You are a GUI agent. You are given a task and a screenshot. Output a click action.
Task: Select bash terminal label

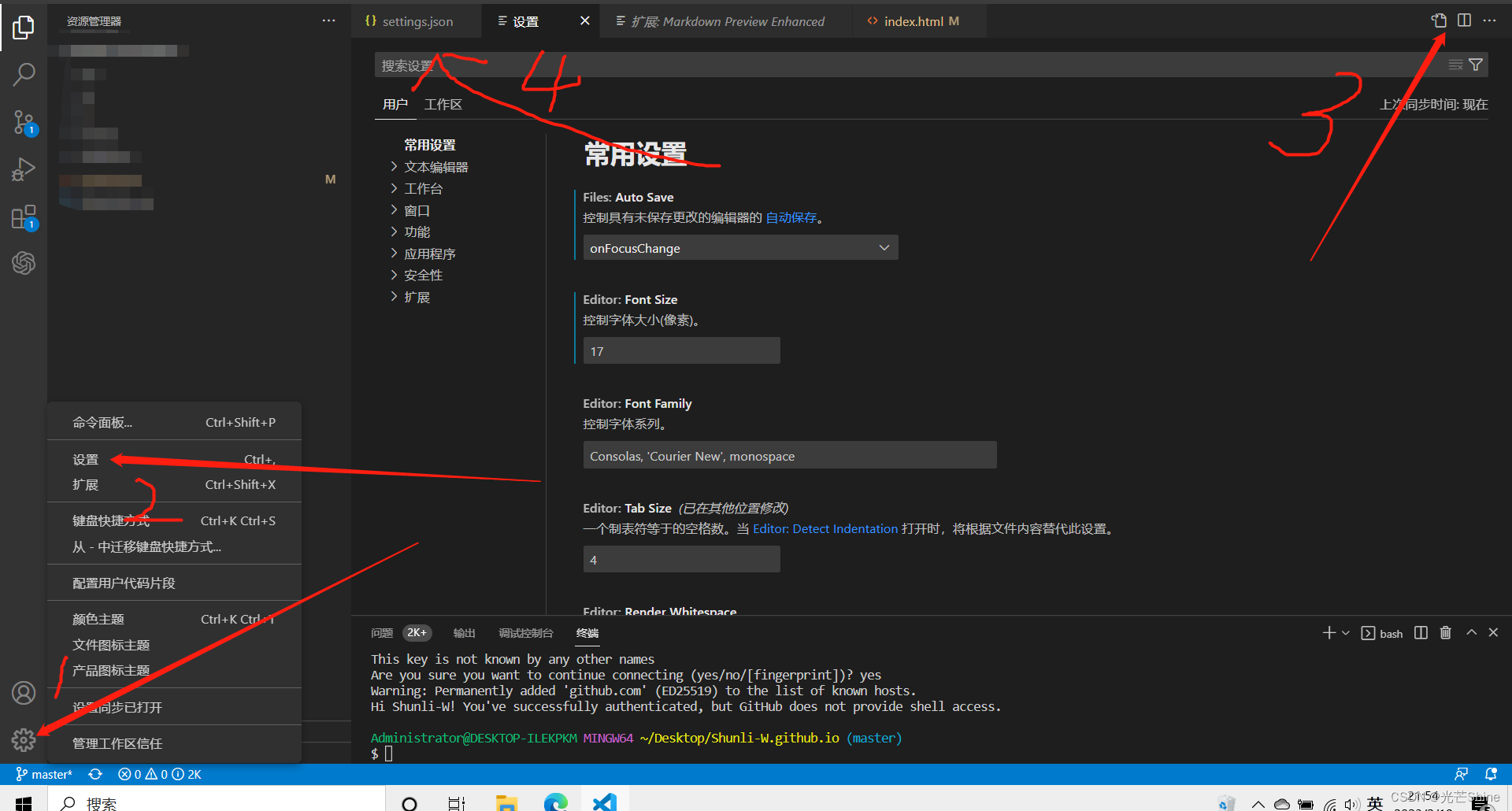(x=1382, y=634)
